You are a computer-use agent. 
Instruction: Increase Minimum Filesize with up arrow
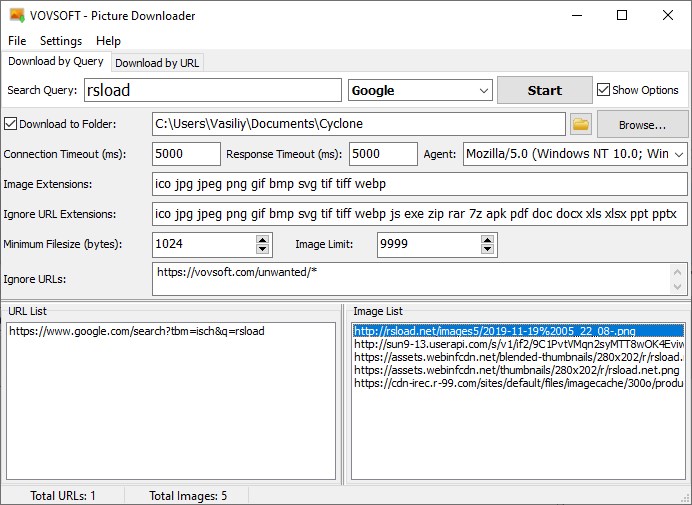point(263,239)
